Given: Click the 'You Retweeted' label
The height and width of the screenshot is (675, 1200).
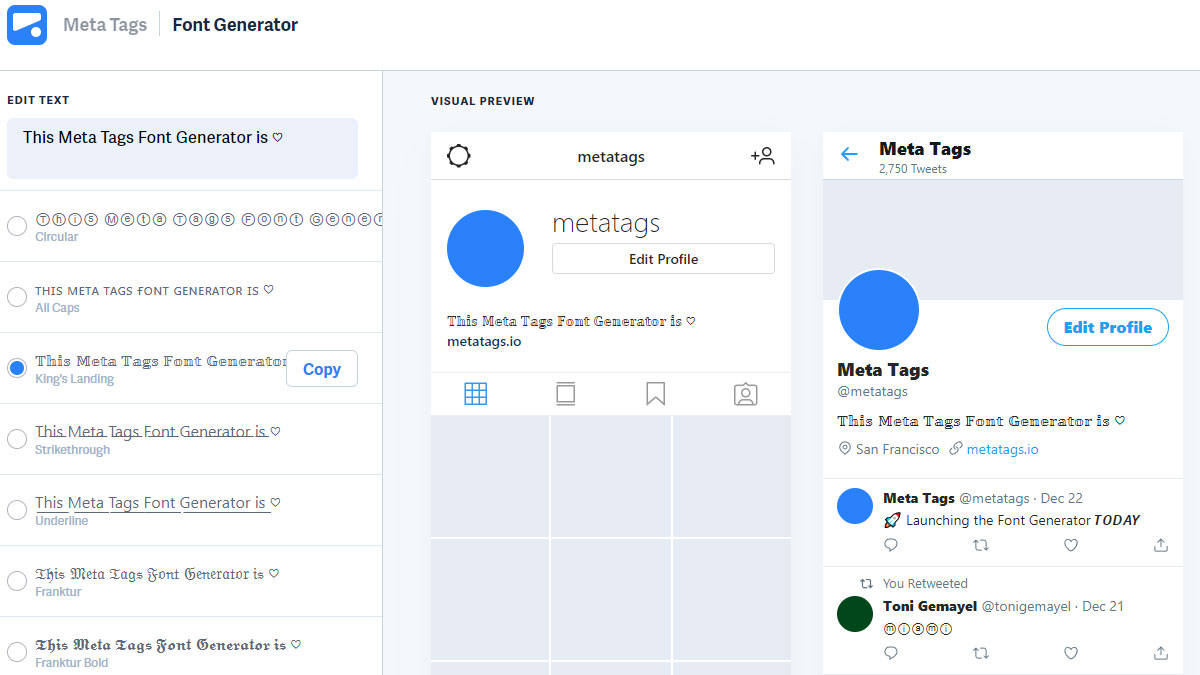Looking at the screenshot, I should (925, 583).
